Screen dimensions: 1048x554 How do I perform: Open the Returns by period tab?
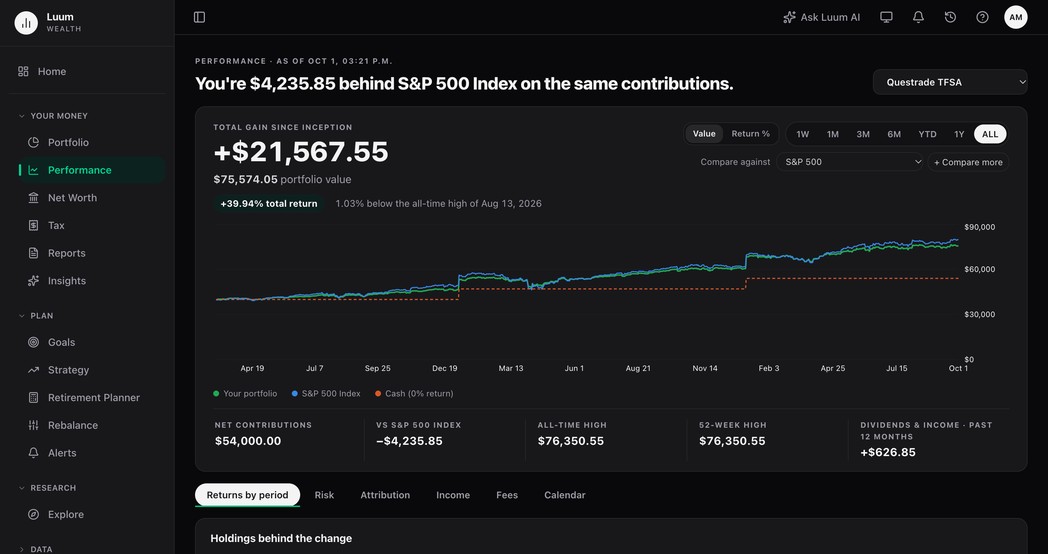tap(247, 495)
